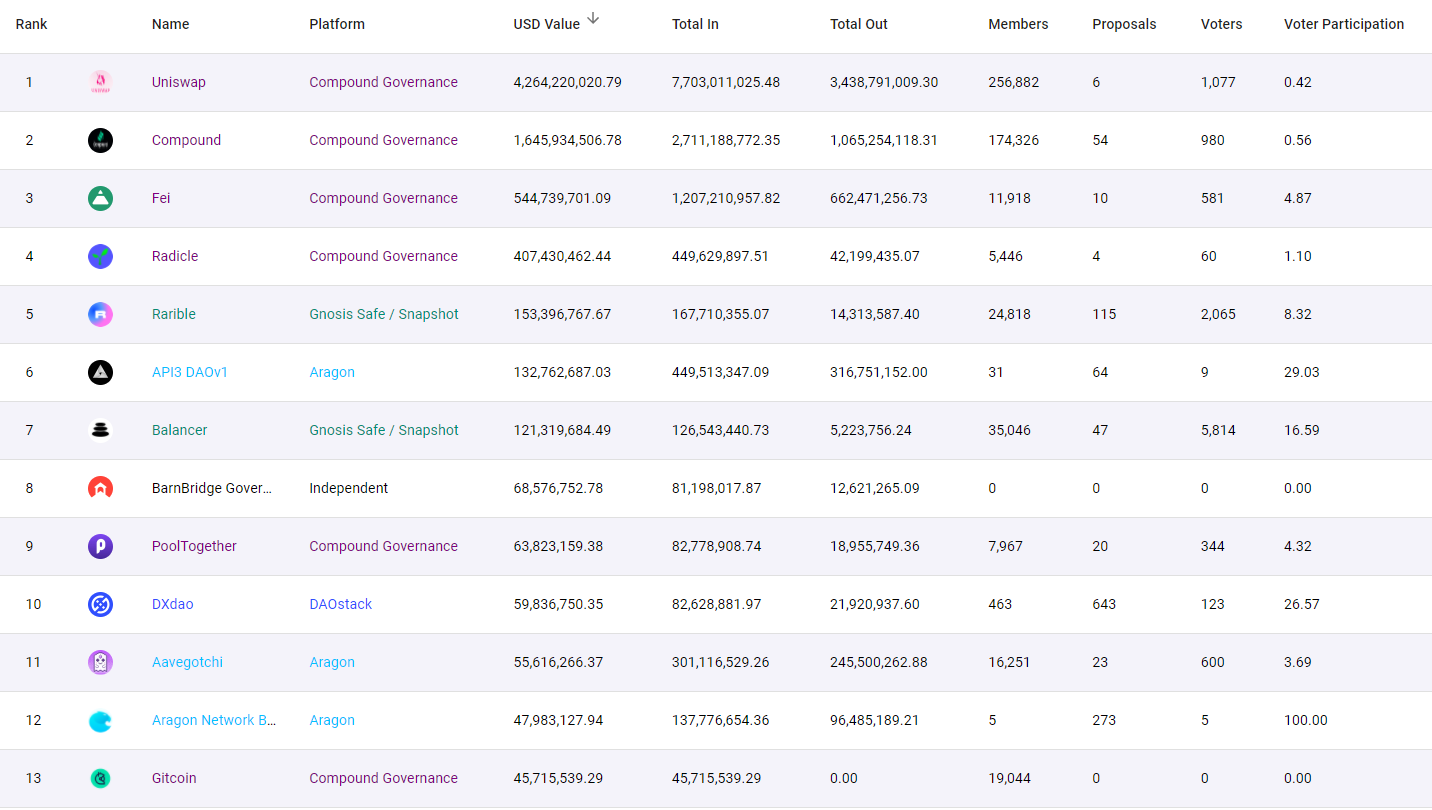
Task: Click the DXdao logo icon
Action: [100, 604]
